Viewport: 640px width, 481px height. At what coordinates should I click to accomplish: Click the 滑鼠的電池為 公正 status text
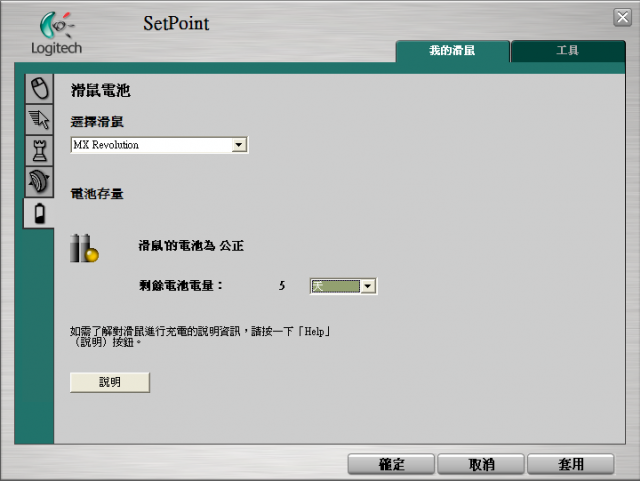click(191, 246)
